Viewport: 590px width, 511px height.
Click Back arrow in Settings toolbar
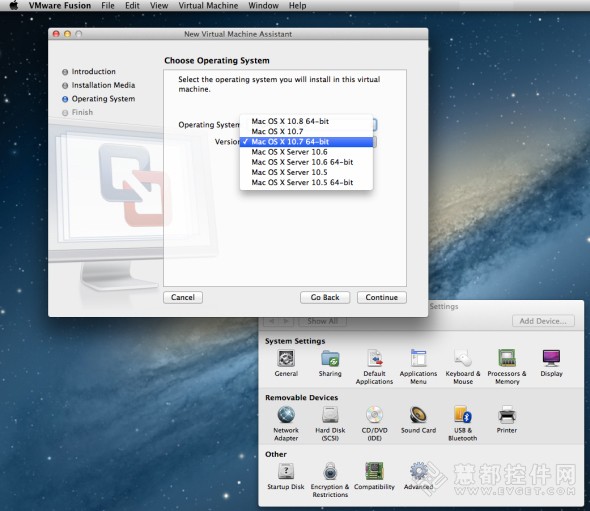tap(272, 321)
